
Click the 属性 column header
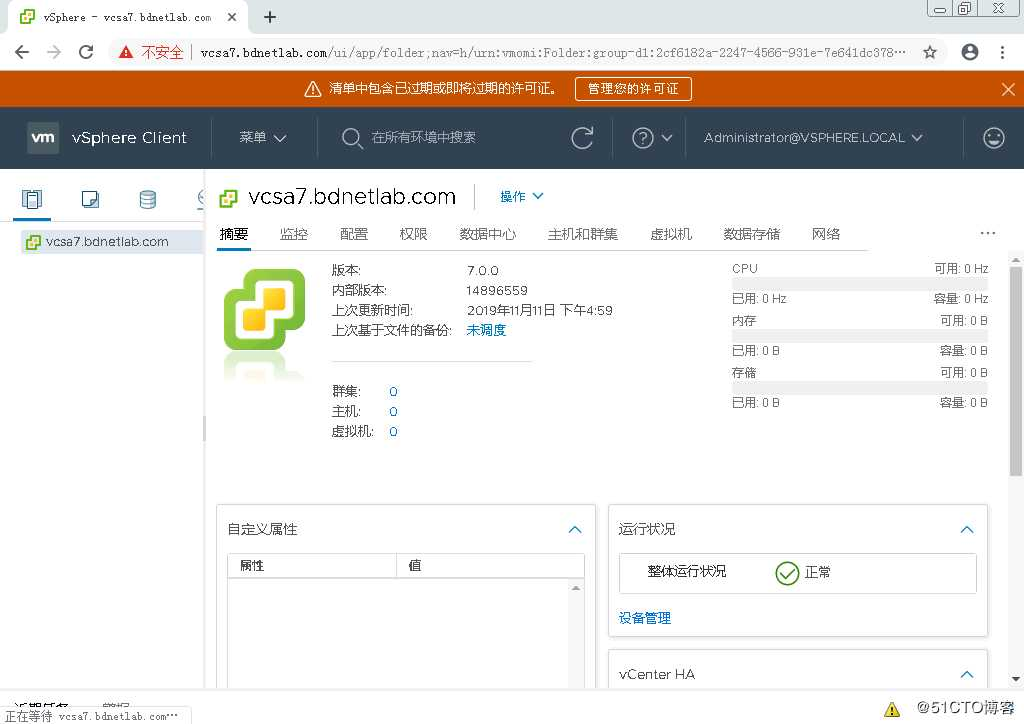[312, 566]
